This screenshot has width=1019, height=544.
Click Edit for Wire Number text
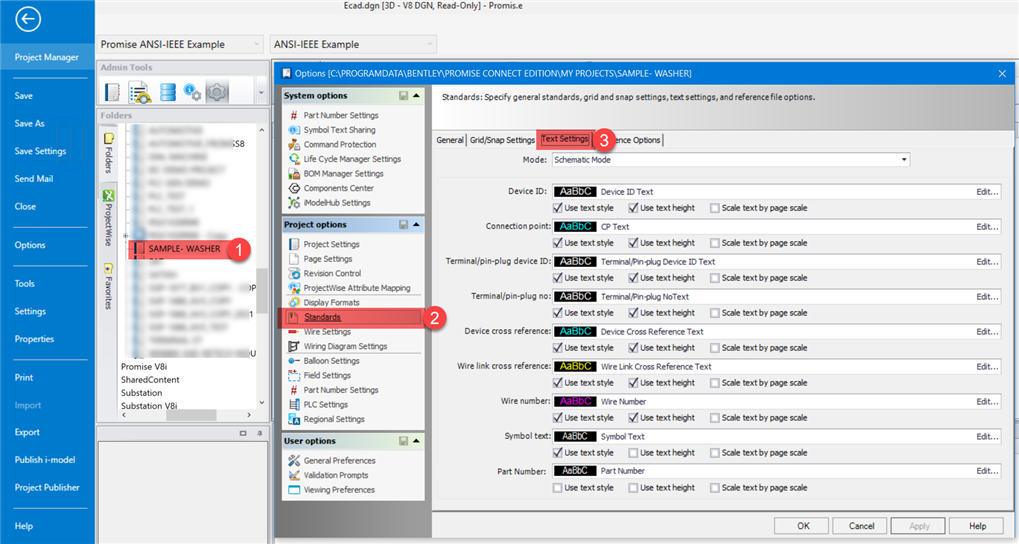987,402
